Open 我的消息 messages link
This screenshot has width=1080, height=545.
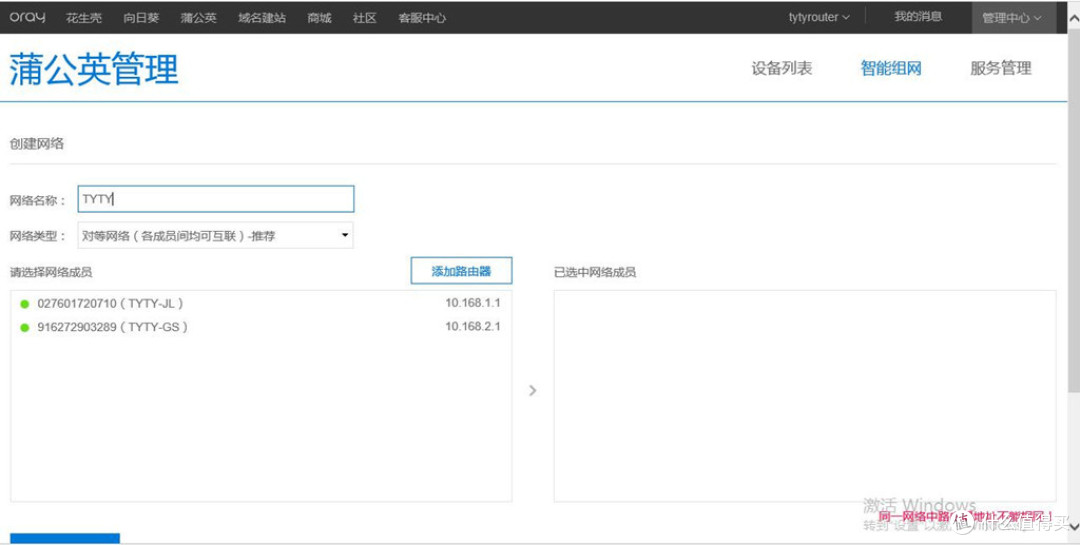tap(917, 17)
